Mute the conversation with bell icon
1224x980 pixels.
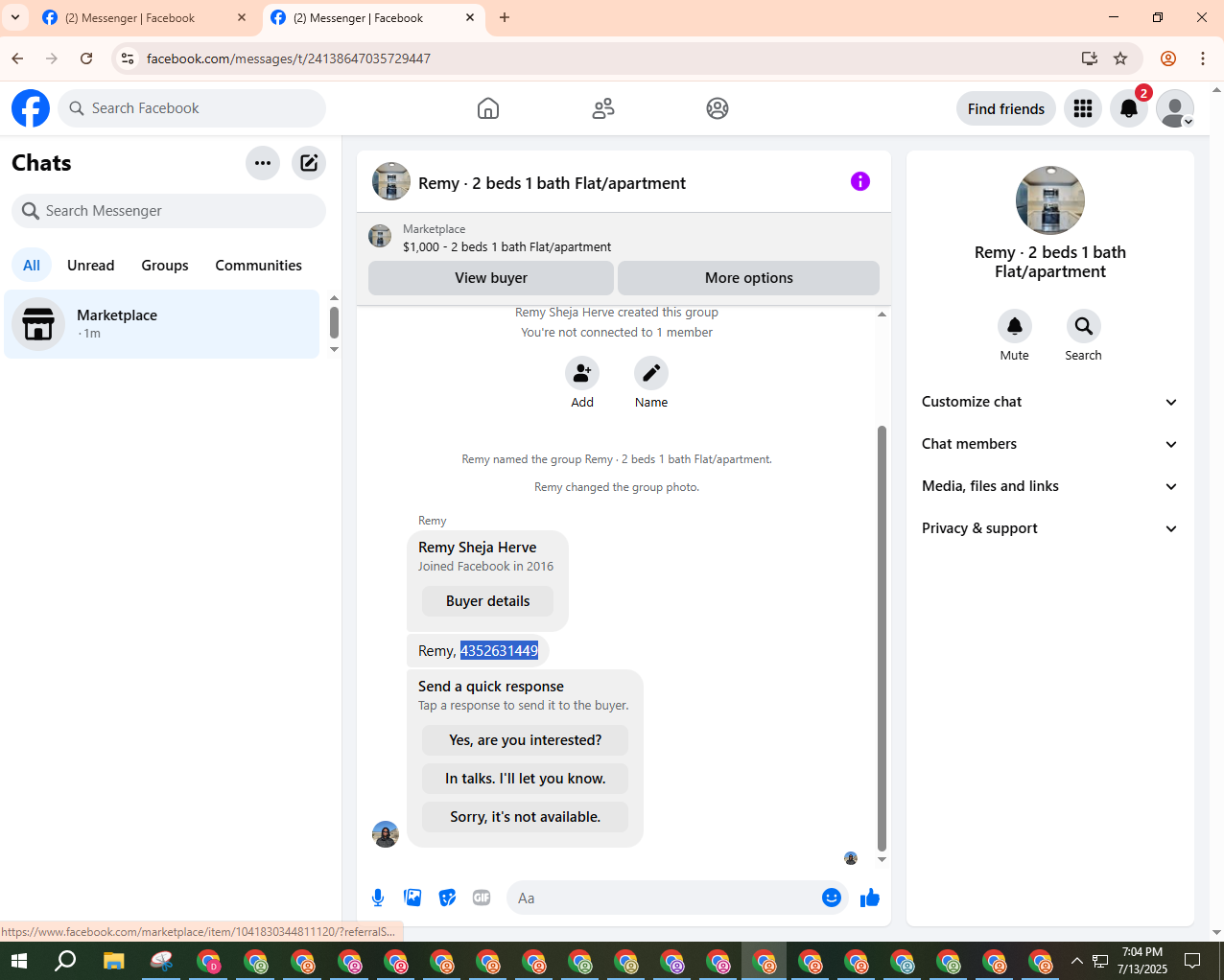(1015, 326)
